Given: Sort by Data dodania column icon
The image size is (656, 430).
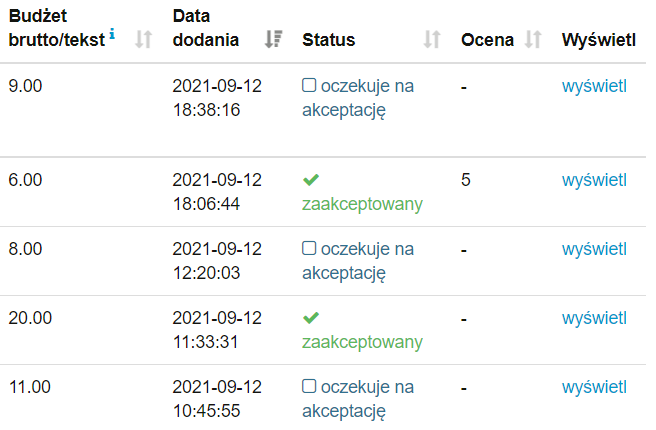Looking at the screenshot, I should (273, 40).
